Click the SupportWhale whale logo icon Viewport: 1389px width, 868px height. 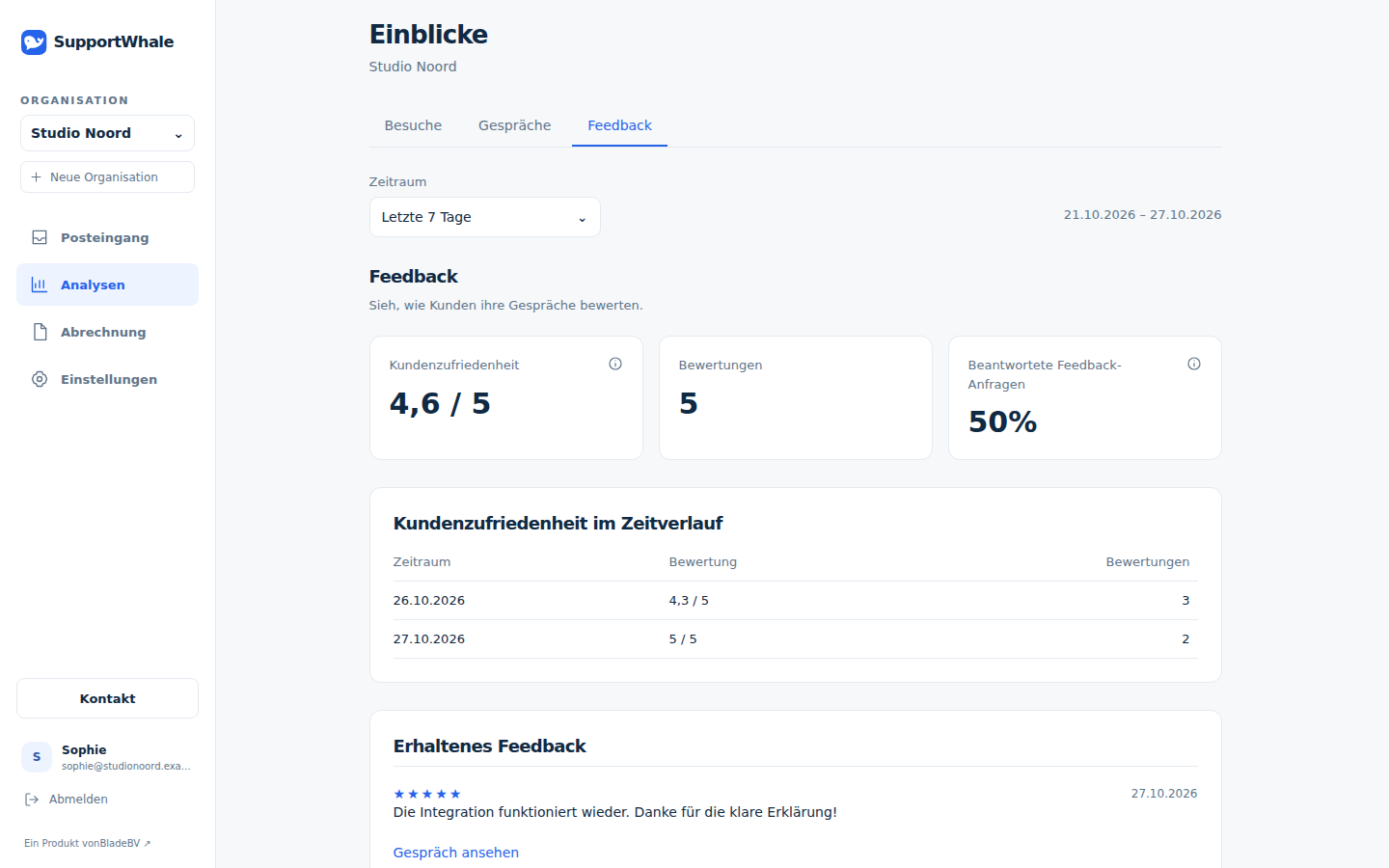click(x=34, y=41)
